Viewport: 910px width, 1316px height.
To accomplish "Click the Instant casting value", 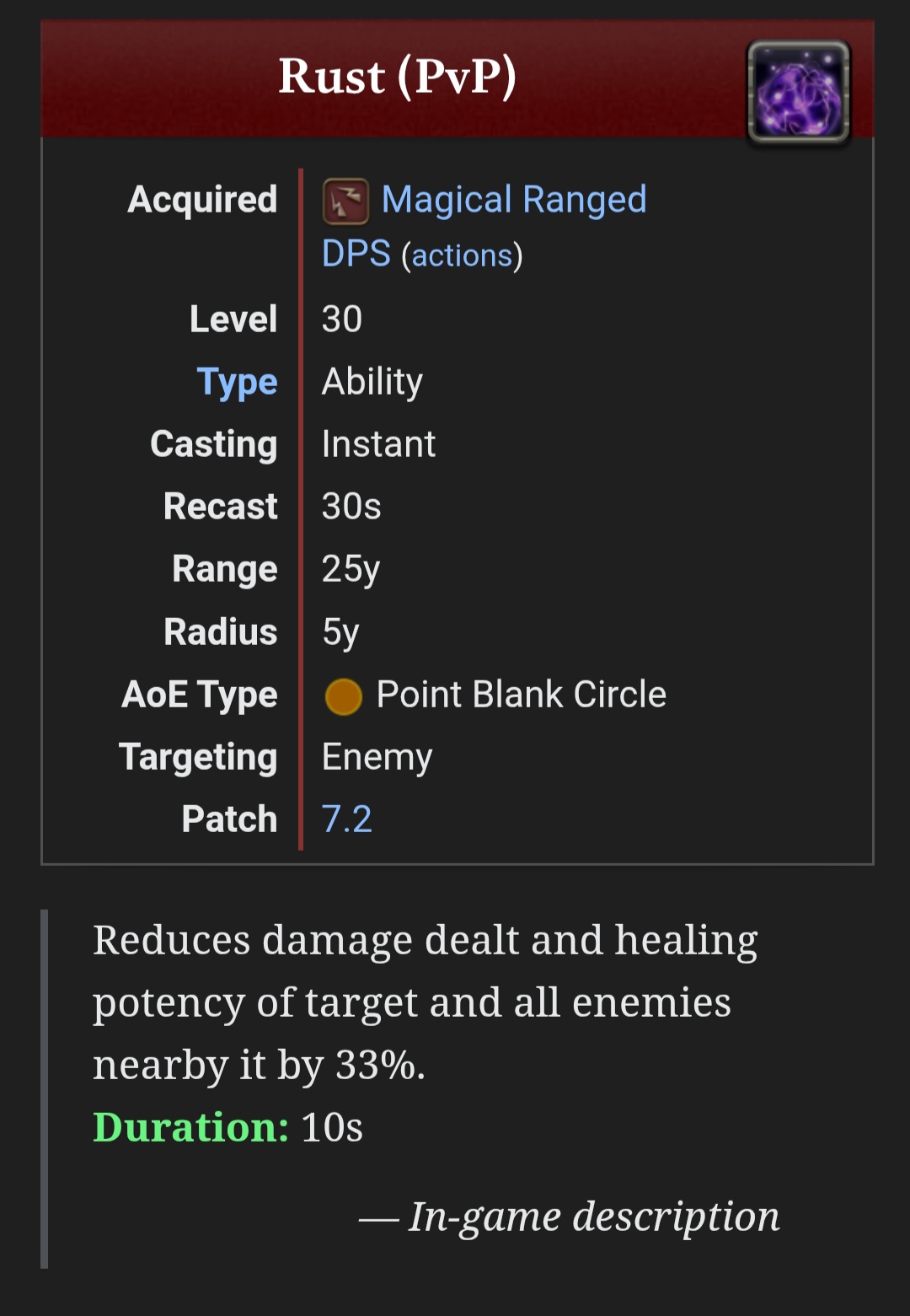I will coord(378,444).
